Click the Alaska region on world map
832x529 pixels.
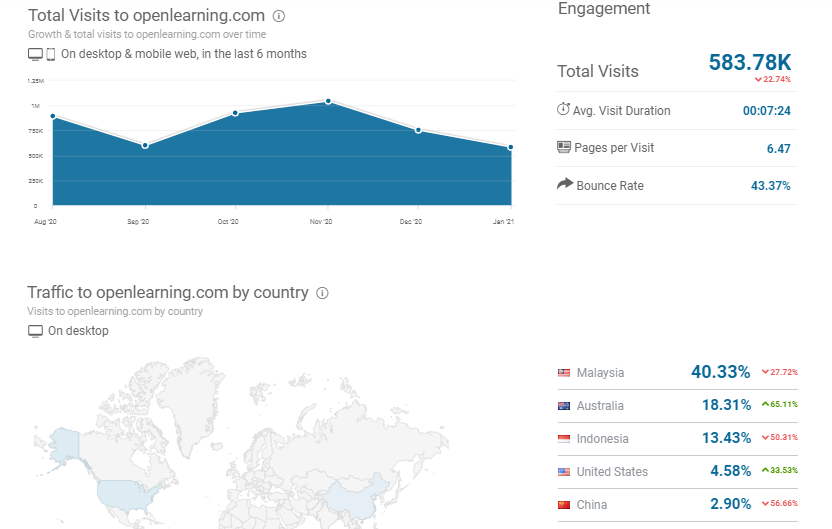(65, 445)
